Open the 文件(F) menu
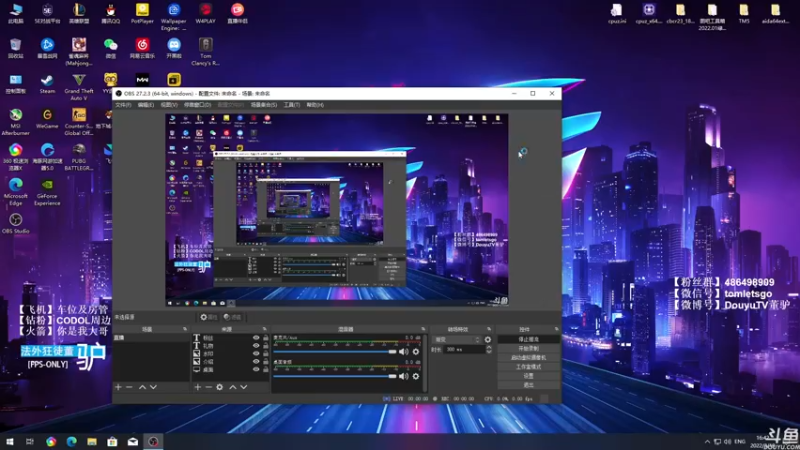The width and height of the screenshot is (800, 450). pyautogui.click(x=123, y=105)
